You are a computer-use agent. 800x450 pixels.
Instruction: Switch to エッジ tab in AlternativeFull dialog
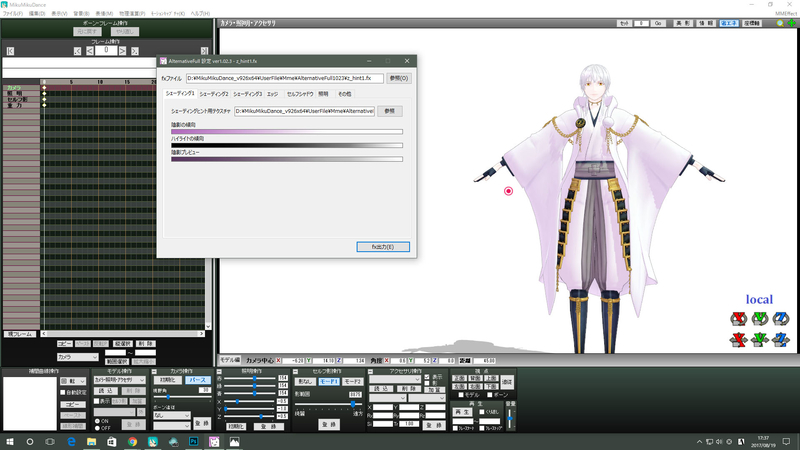[272, 94]
